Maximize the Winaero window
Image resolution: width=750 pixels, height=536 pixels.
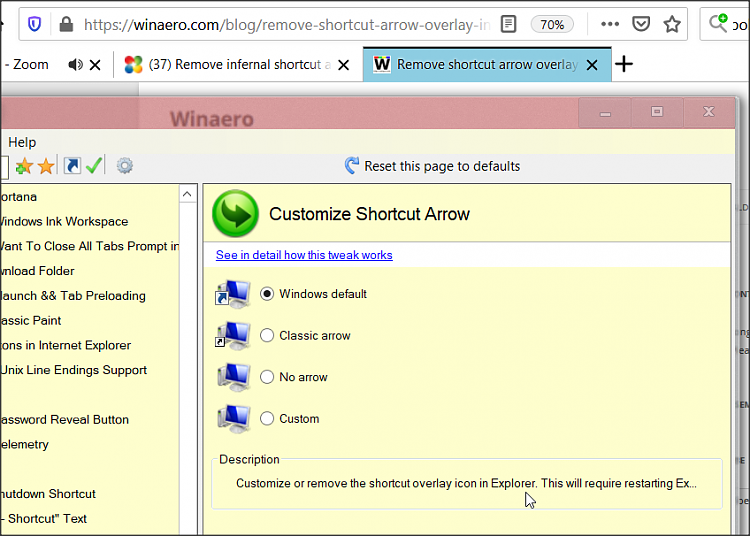coord(657,112)
